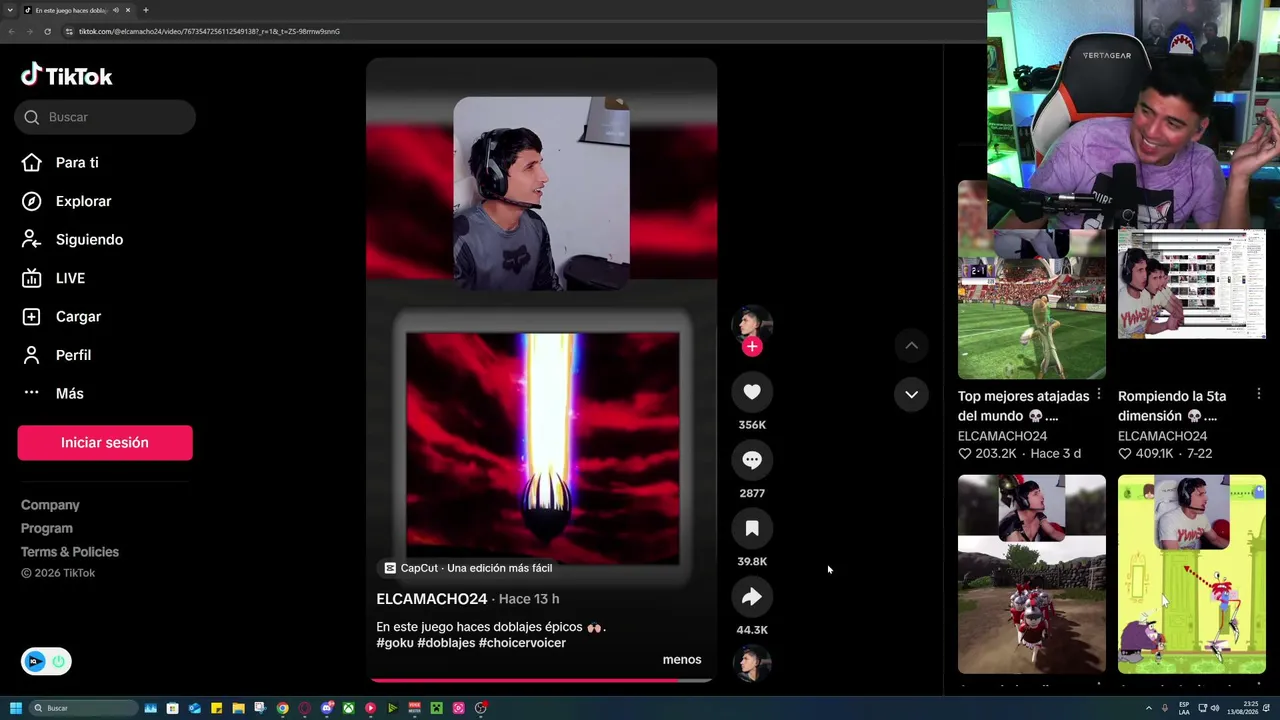Open the ELCAMACHO24 profile from the caption
Image resolution: width=1280 pixels, height=720 pixels.
tap(432, 599)
